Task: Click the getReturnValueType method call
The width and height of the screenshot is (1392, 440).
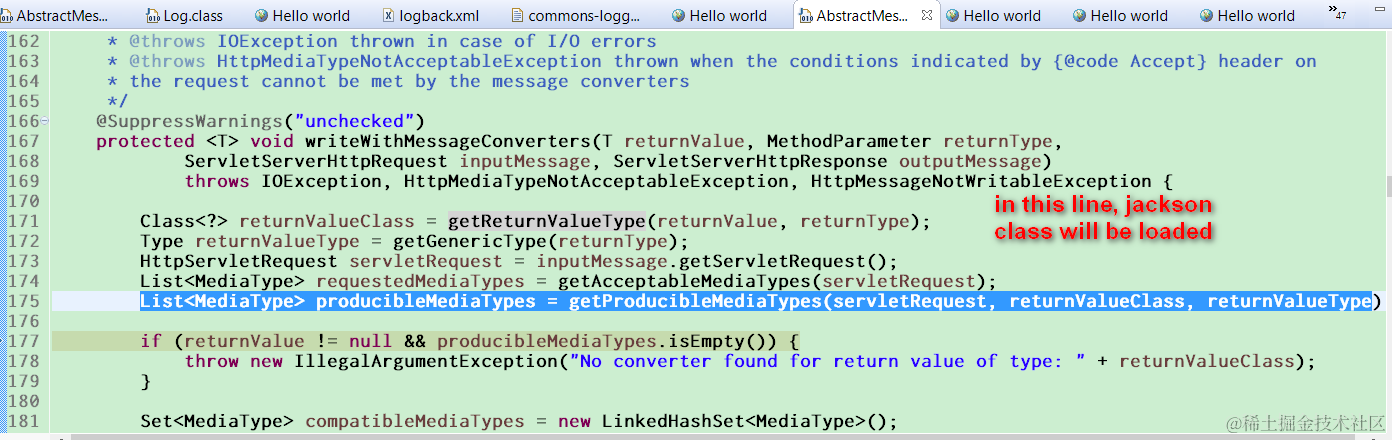Action: (546, 221)
